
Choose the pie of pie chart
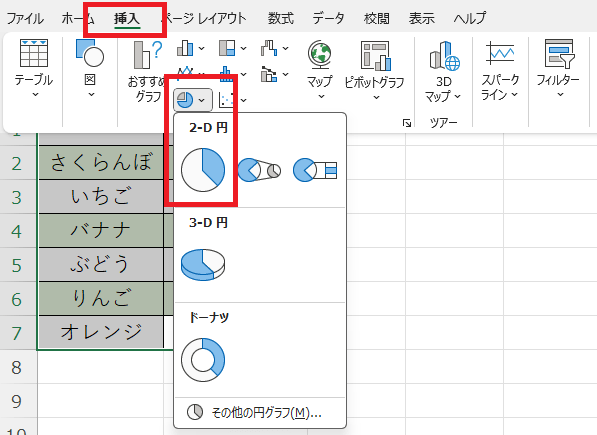pyautogui.click(x=259, y=170)
